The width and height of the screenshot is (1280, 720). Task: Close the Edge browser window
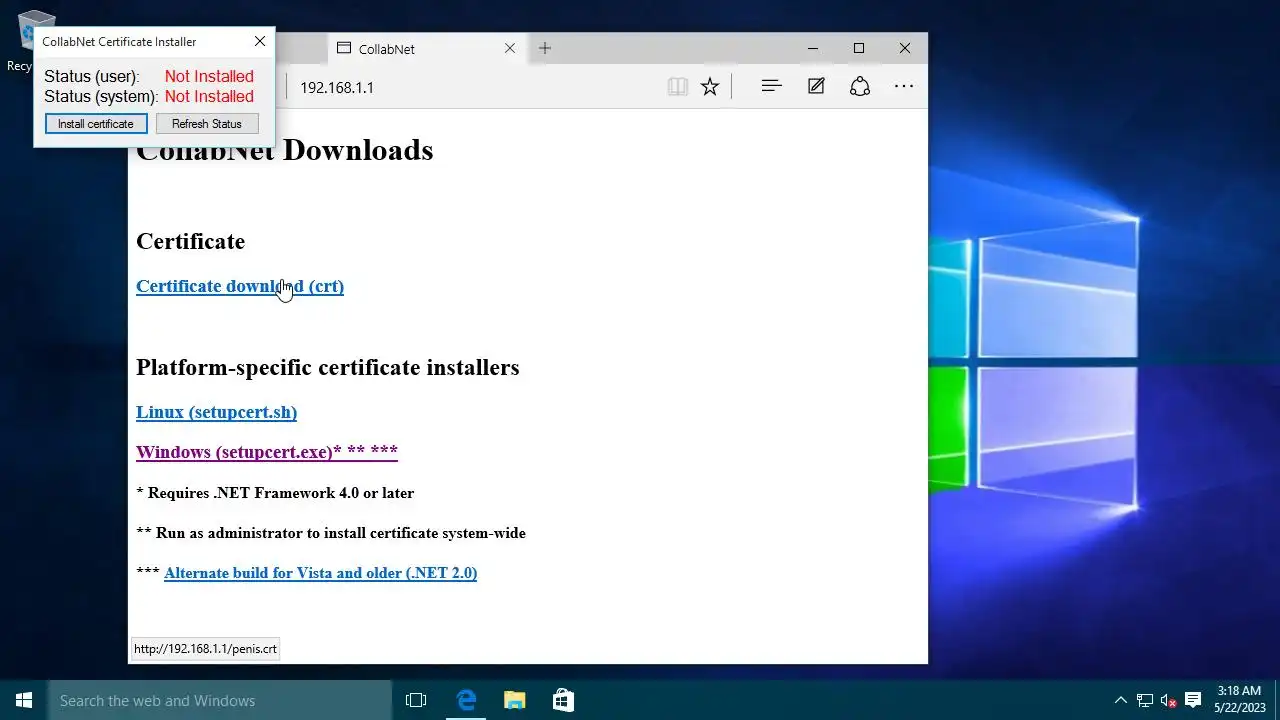click(x=904, y=48)
